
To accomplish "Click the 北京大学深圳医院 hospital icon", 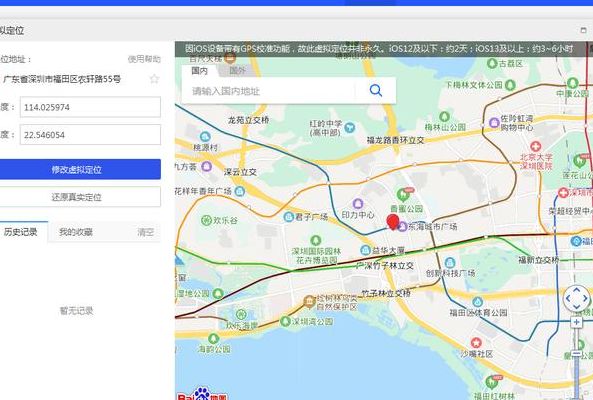I will tap(535, 146).
